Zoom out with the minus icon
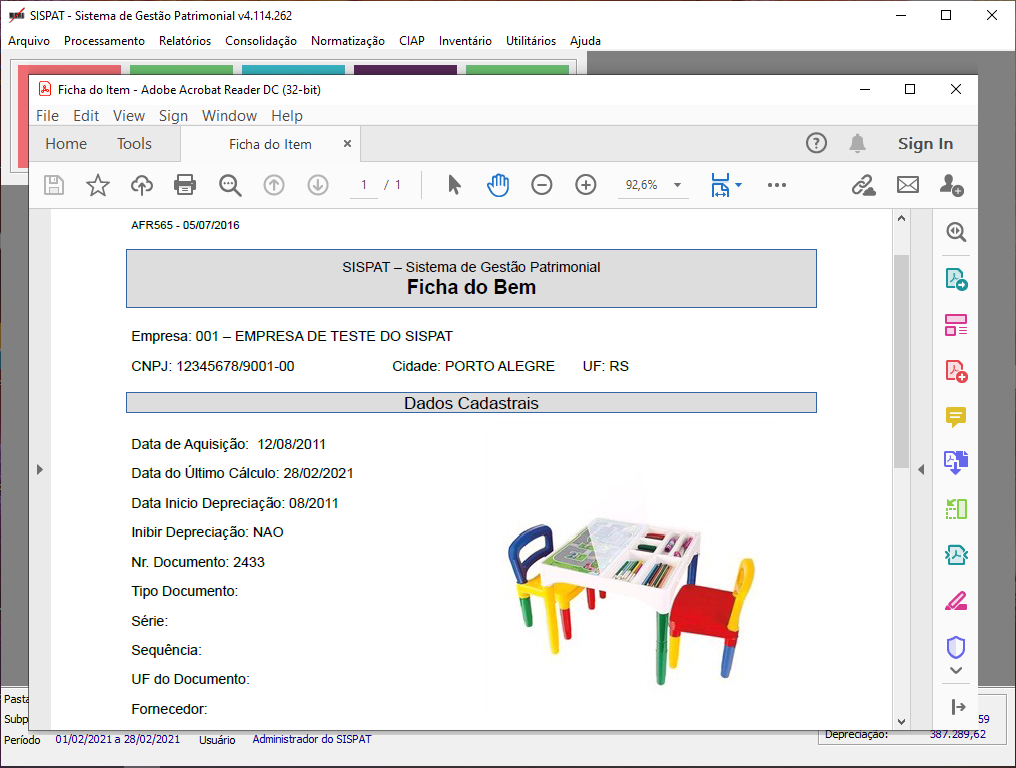This screenshot has height=768, width=1016. click(542, 185)
